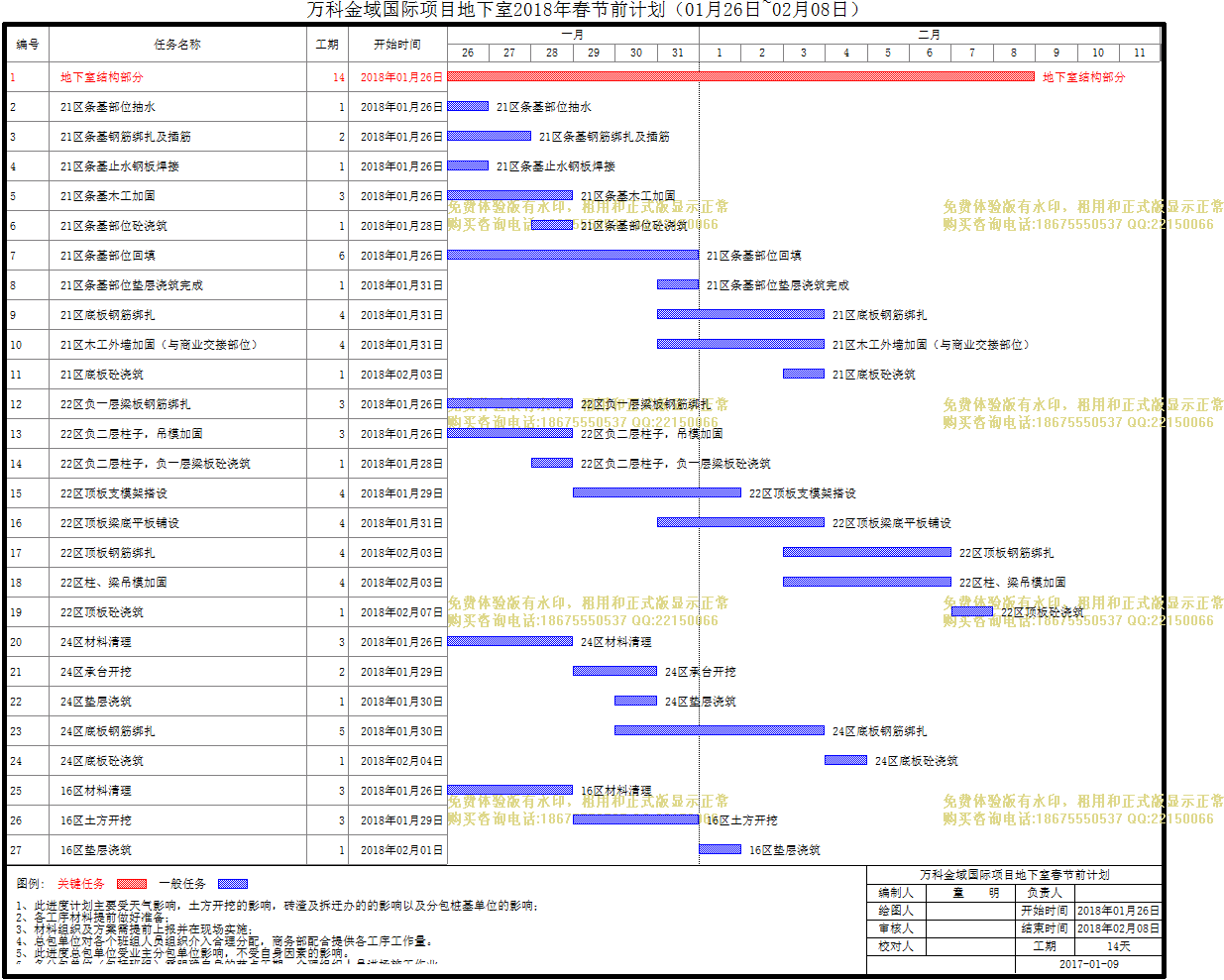
Task: Click the 编号 column header
Action: pyautogui.click(x=28, y=45)
